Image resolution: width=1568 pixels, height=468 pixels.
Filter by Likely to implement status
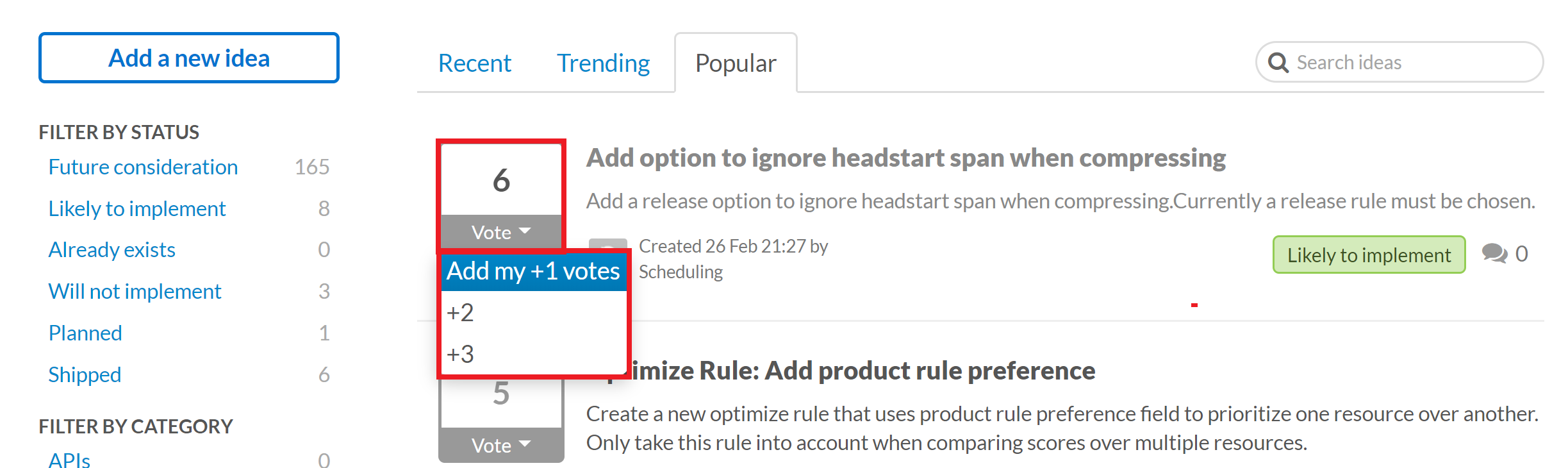(137, 209)
